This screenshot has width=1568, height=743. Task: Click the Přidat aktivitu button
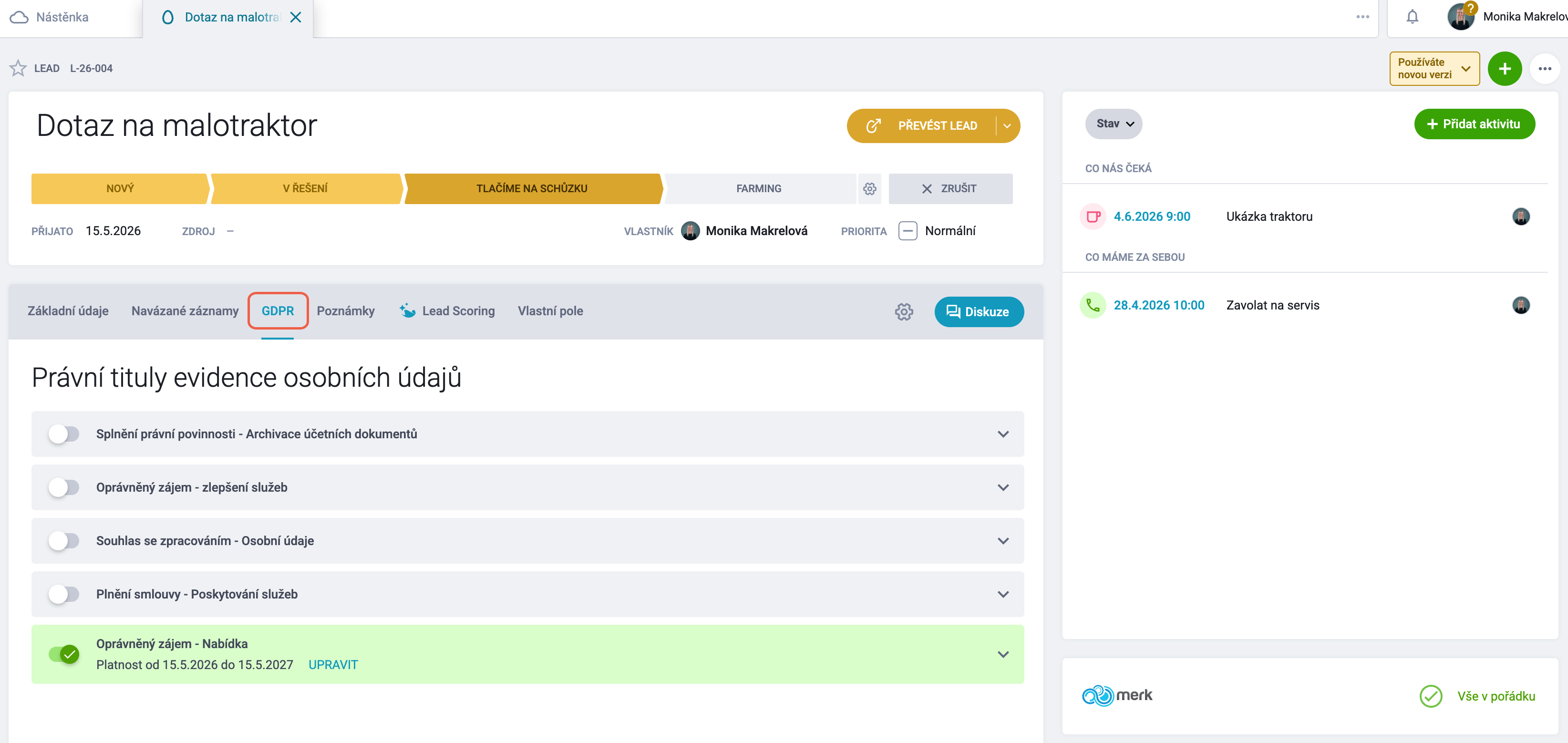click(x=1474, y=124)
